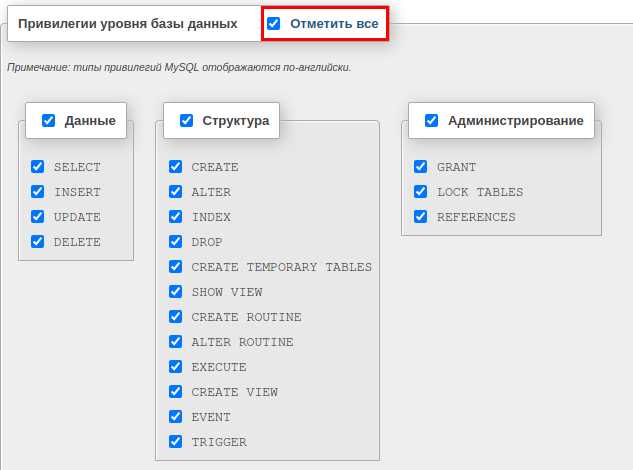
Task: Click the 'Структура' legend label
Action: (236, 121)
